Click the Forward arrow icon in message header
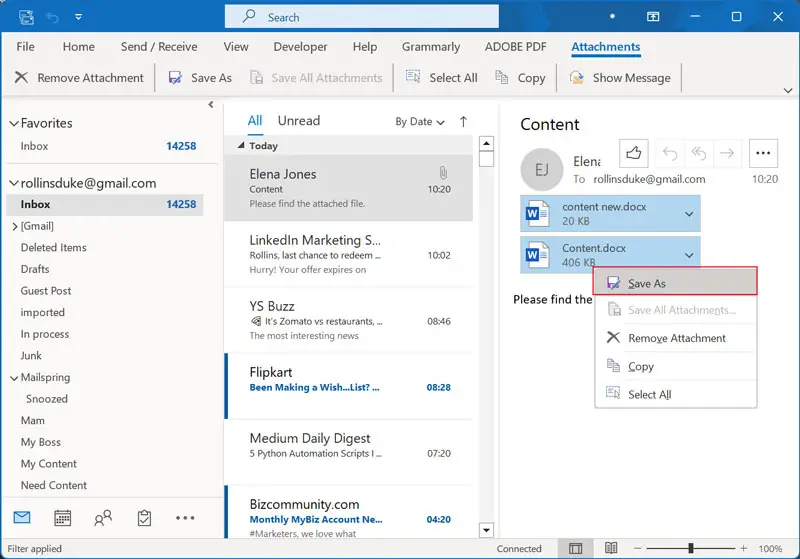The width and height of the screenshot is (800, 559). click(x=727, y=153)
